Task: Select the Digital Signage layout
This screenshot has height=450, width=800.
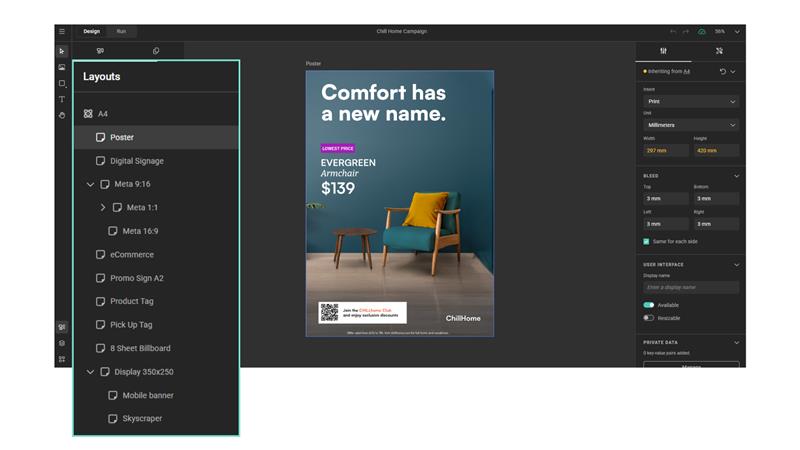Action: [x=156, y=161]
